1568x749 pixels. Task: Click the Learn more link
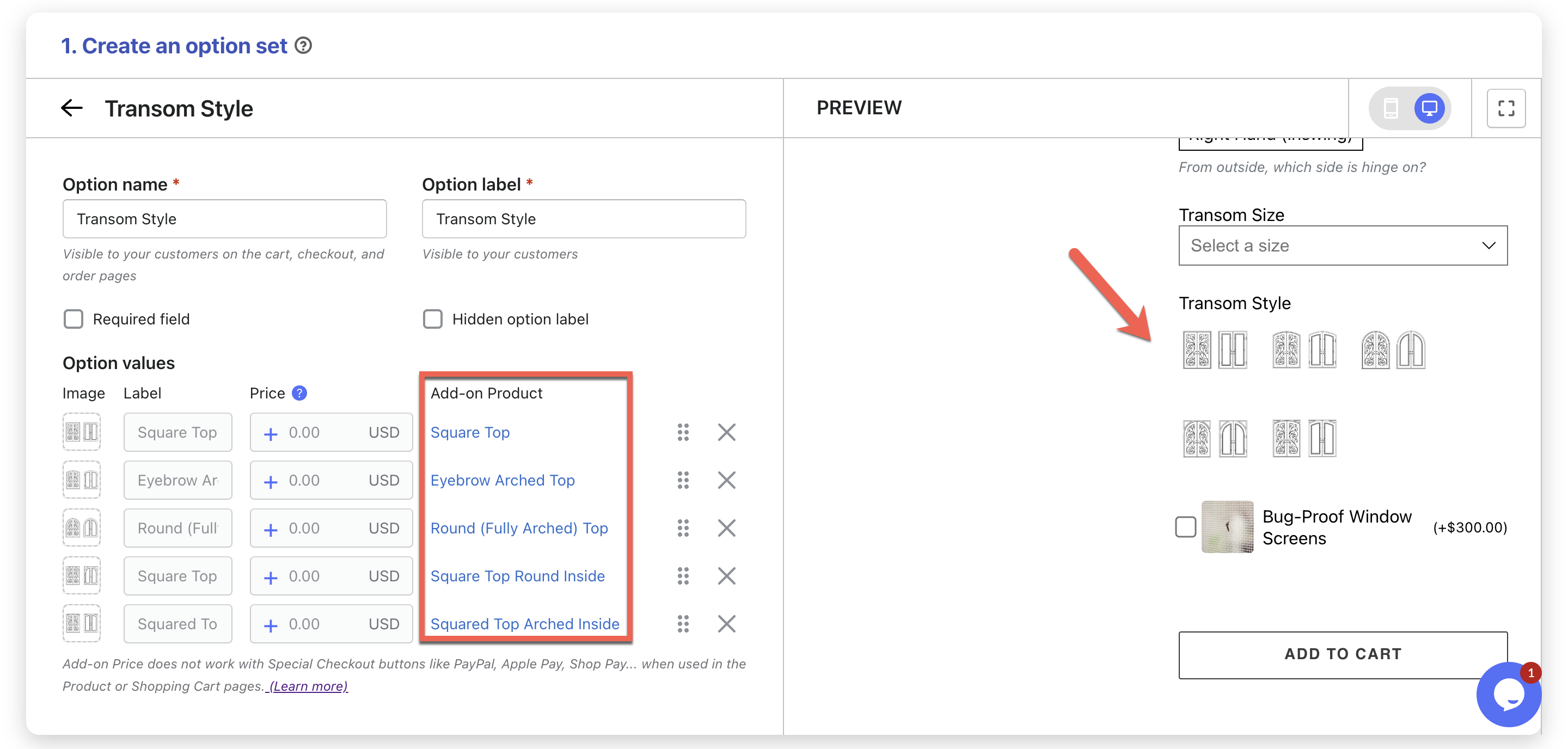click(x=308, y=686)
